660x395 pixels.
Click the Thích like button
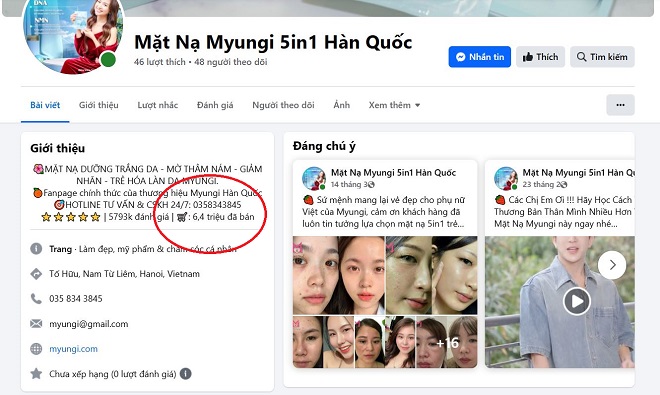point(540,57)
